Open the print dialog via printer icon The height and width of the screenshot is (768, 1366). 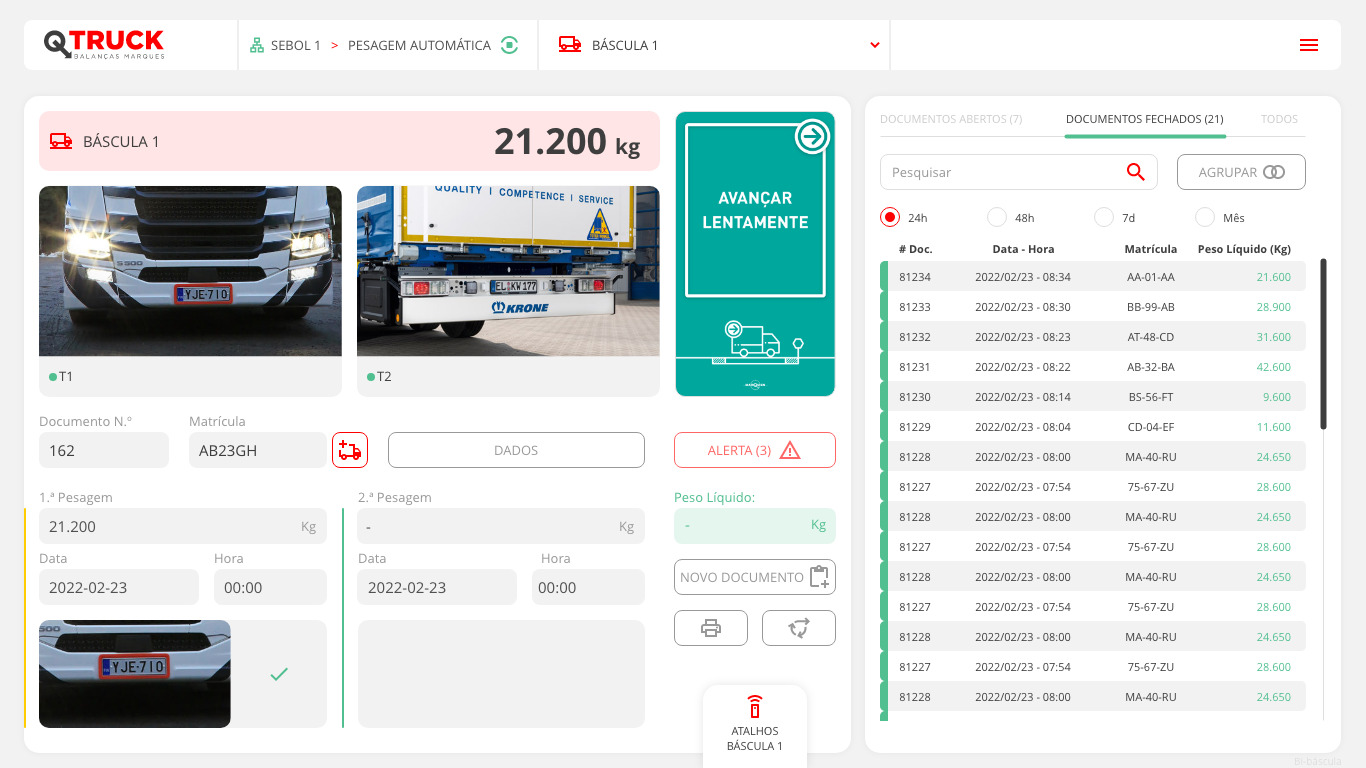[x=711, y=627]
